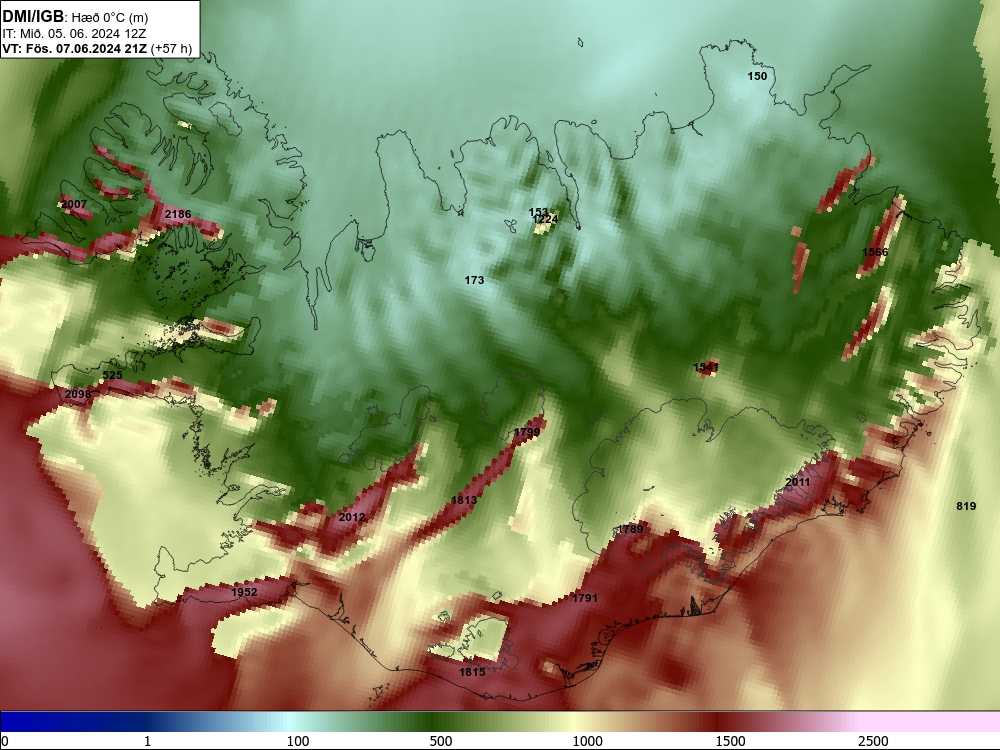The image size is (1000, 750).
Task: Click the map value 819 off the east coast
Action: pyautogui.click(x=966, y=506)
